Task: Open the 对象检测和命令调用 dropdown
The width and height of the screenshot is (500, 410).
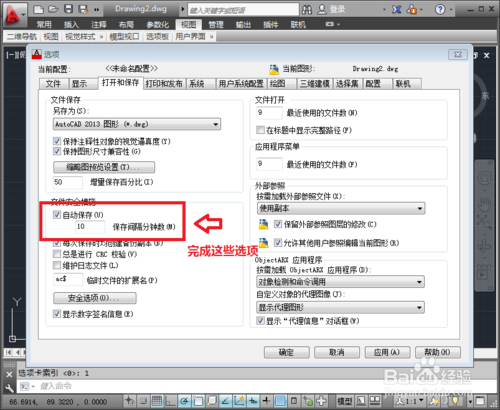Action: click(x=340, y=282)
